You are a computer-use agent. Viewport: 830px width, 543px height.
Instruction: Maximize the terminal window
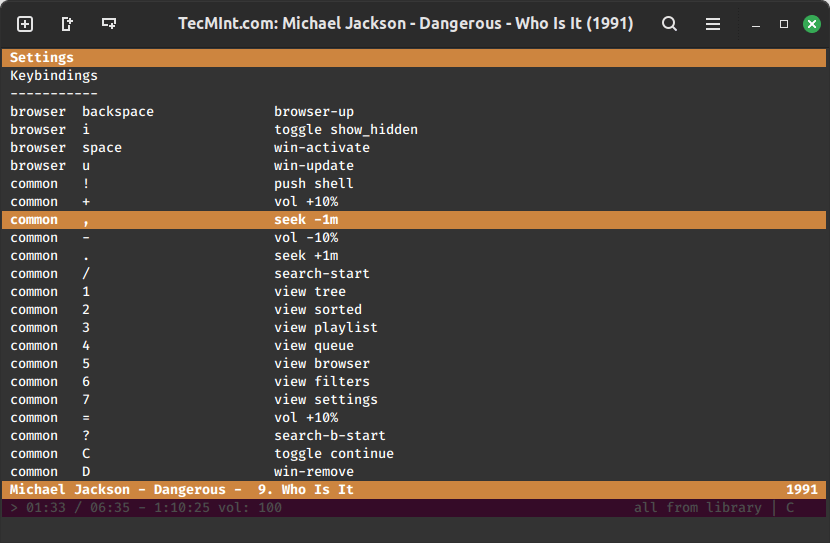point(784,24)
